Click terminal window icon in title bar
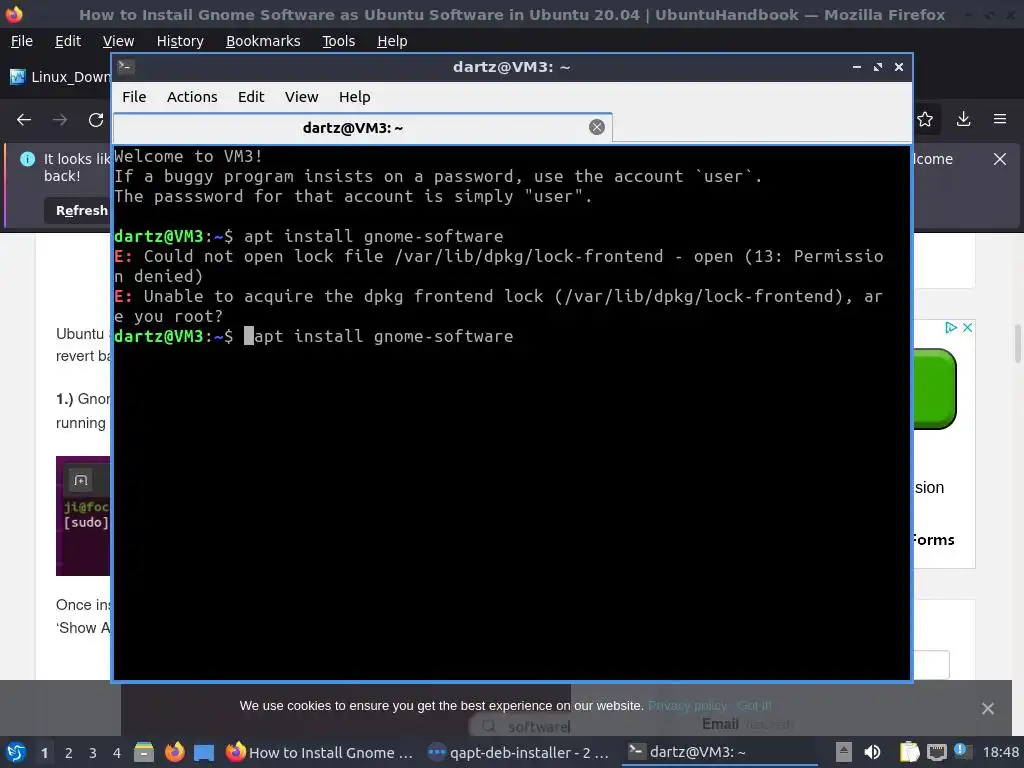The width and height of the screenshot is (1024, 768). click(x=126, y=67)
